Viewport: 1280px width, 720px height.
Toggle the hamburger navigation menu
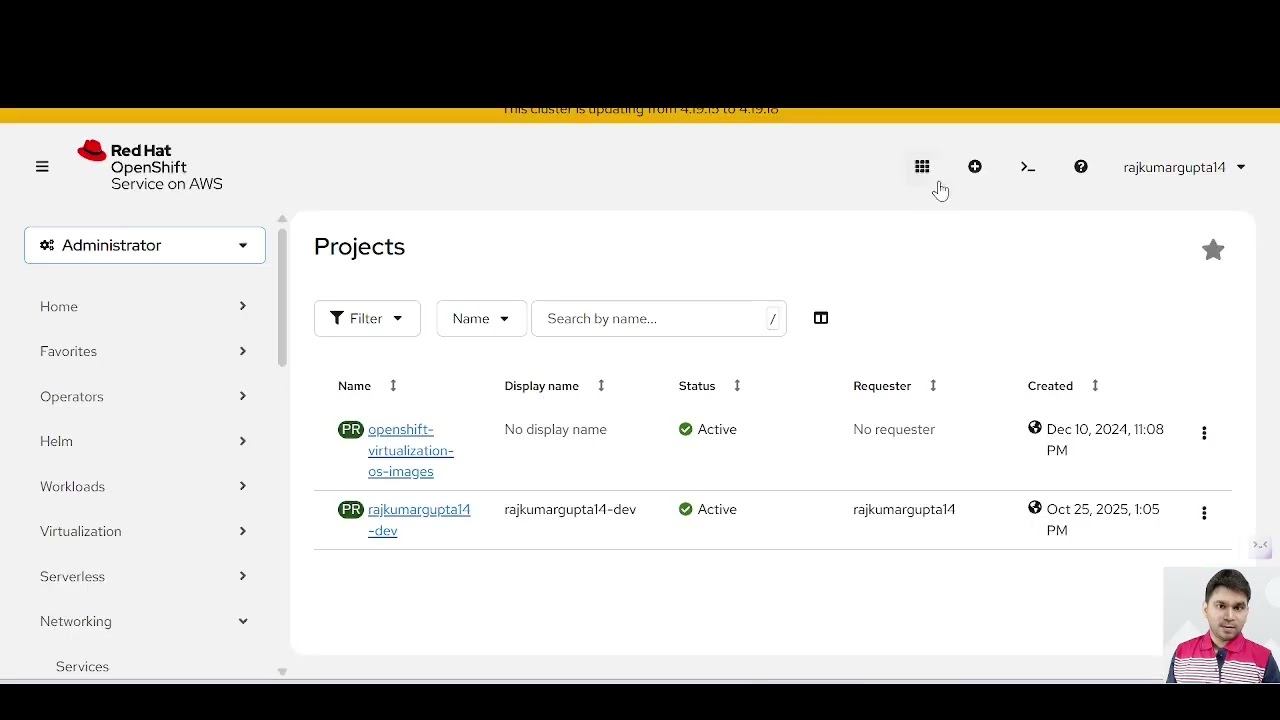[x=42, y=167]
